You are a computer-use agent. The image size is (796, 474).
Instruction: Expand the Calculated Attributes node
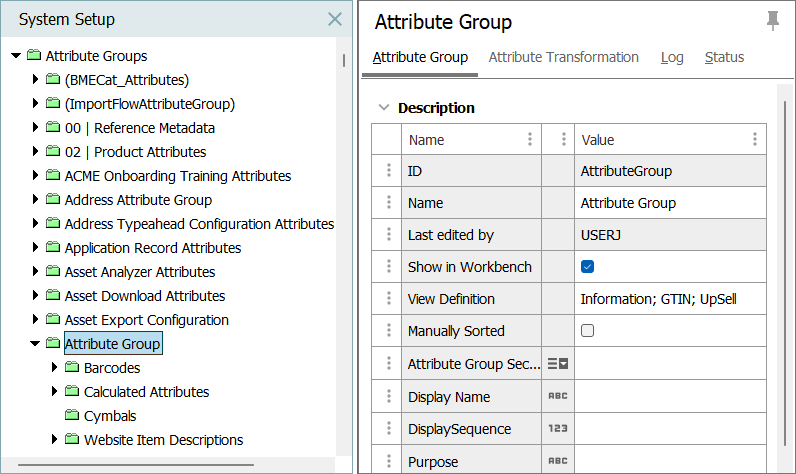coord(55,392)
